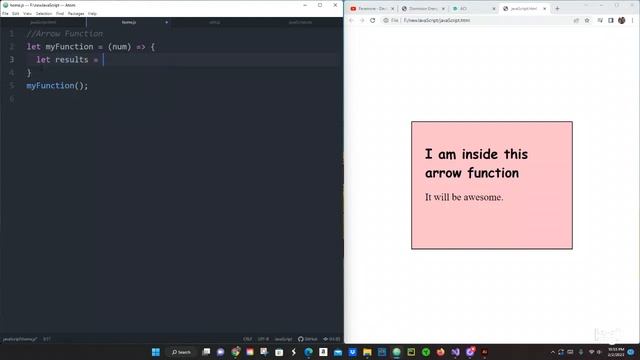Click the Chrome address bar URL

pos(437,20)
